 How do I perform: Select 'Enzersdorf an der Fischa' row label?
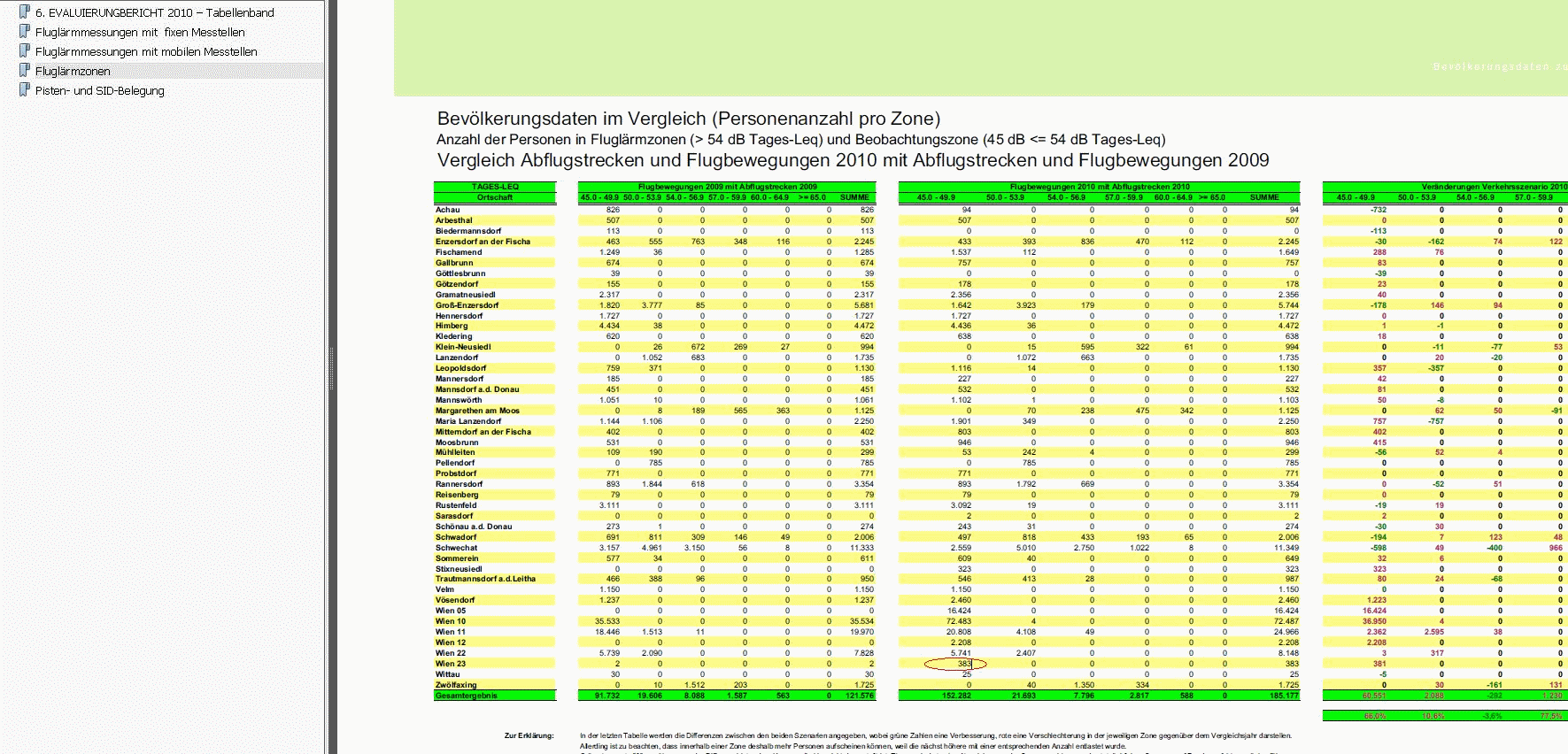tap(483, 242)
